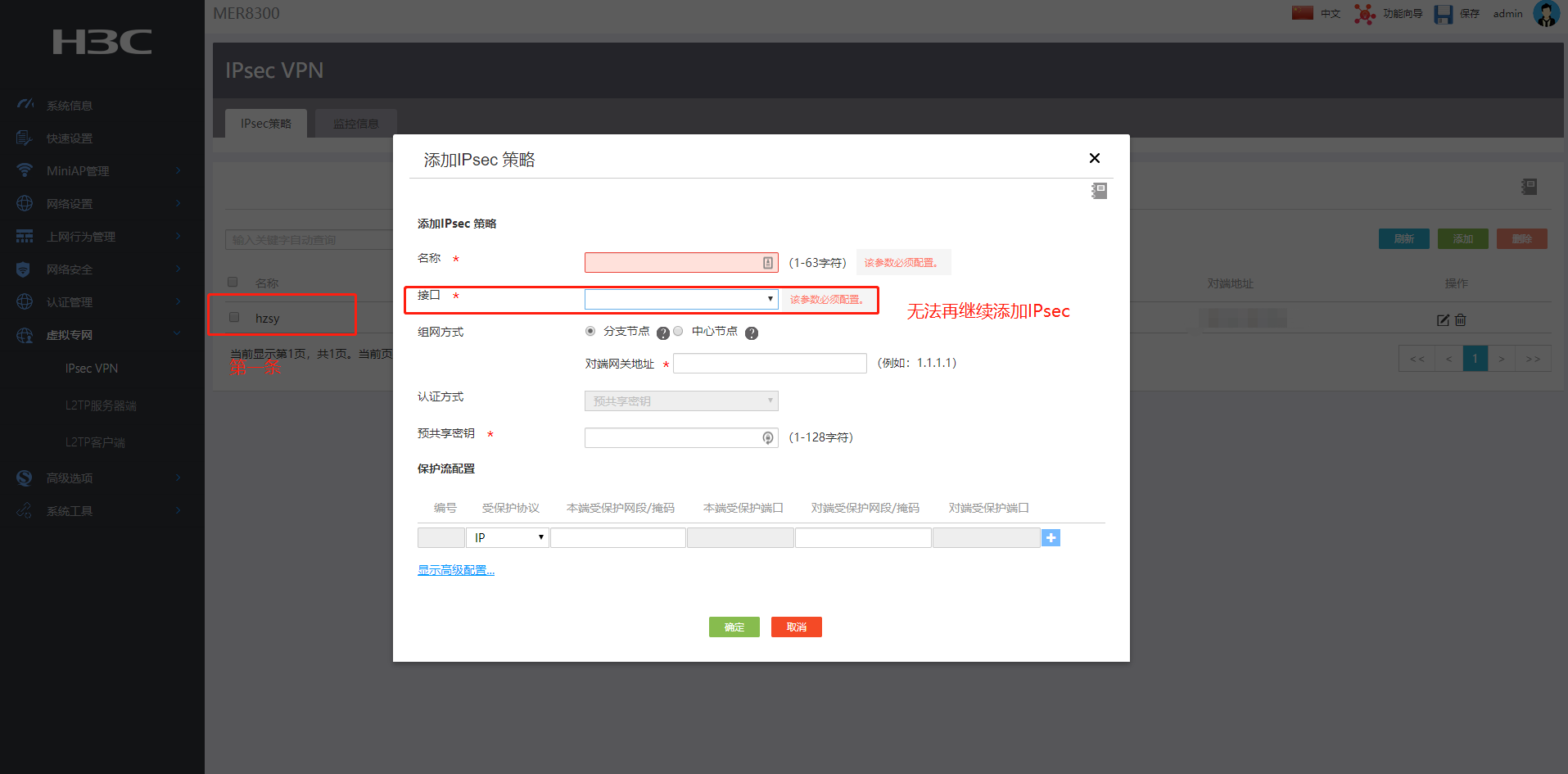1568x774 pixels.
Task: Click the 系统工具 icon
Action: [x=25, y=511]
